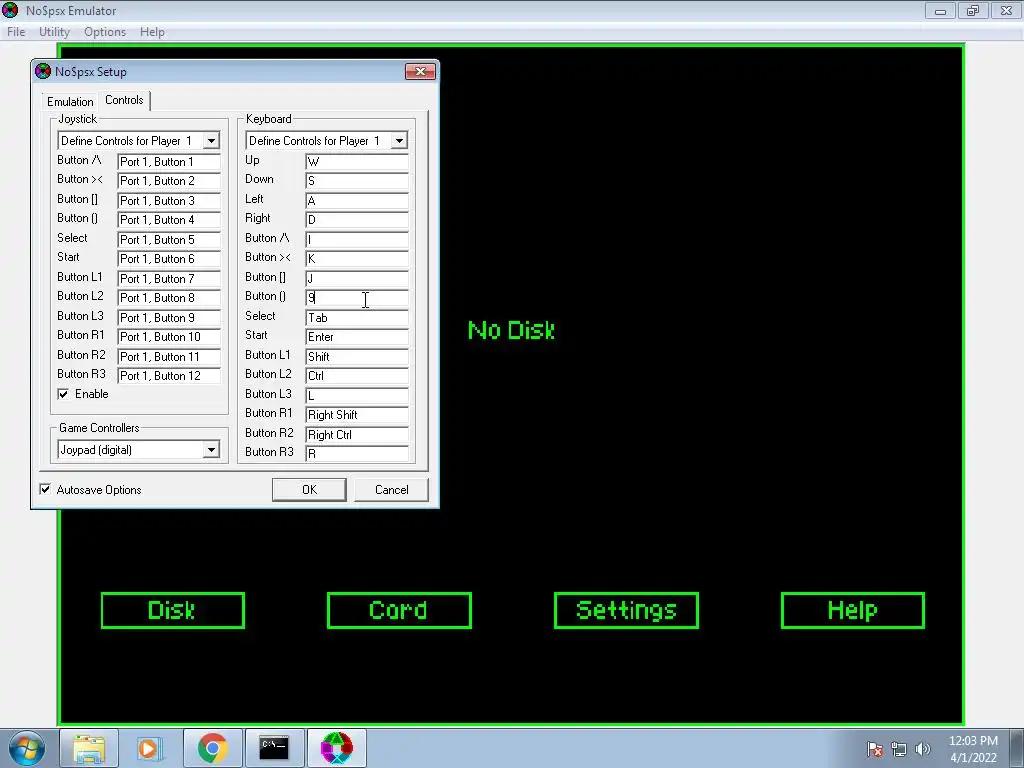1024x768 pixels.
Task: Click the keyboard Right field containing D
Action: pyautogui.click(x=357, y=220)
